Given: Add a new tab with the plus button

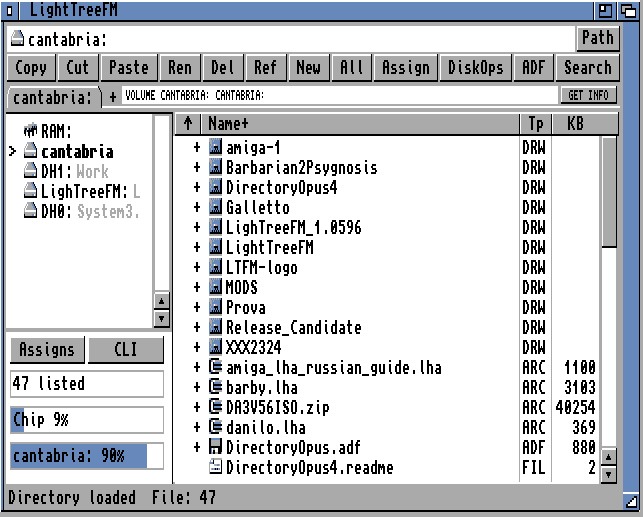Looking at the screenshot, I should point(113,97).
